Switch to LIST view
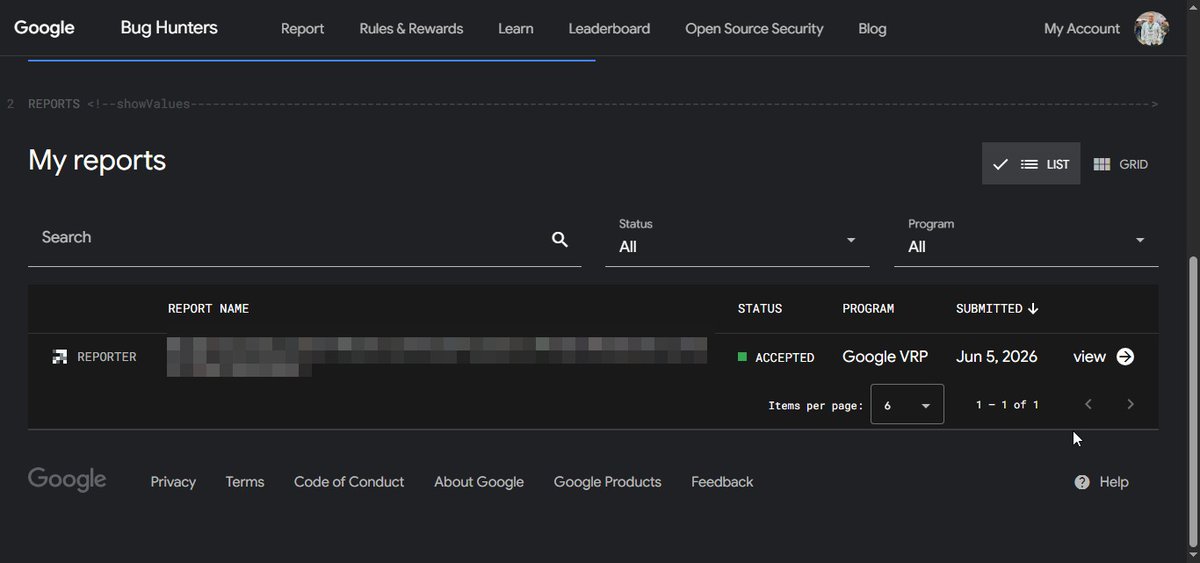 point(1031,164)
